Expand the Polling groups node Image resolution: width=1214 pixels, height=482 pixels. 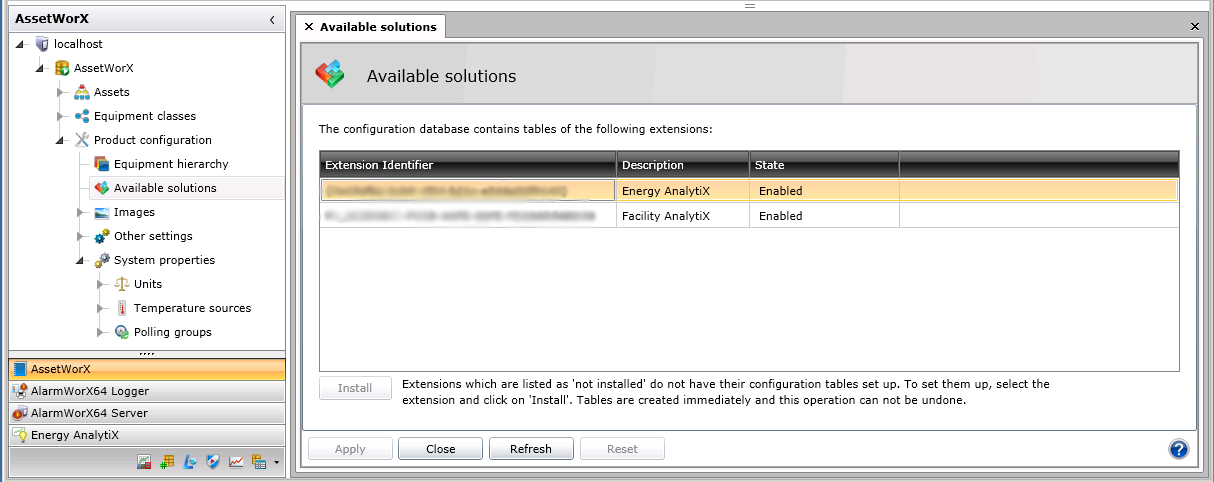(x=100, y=332)
